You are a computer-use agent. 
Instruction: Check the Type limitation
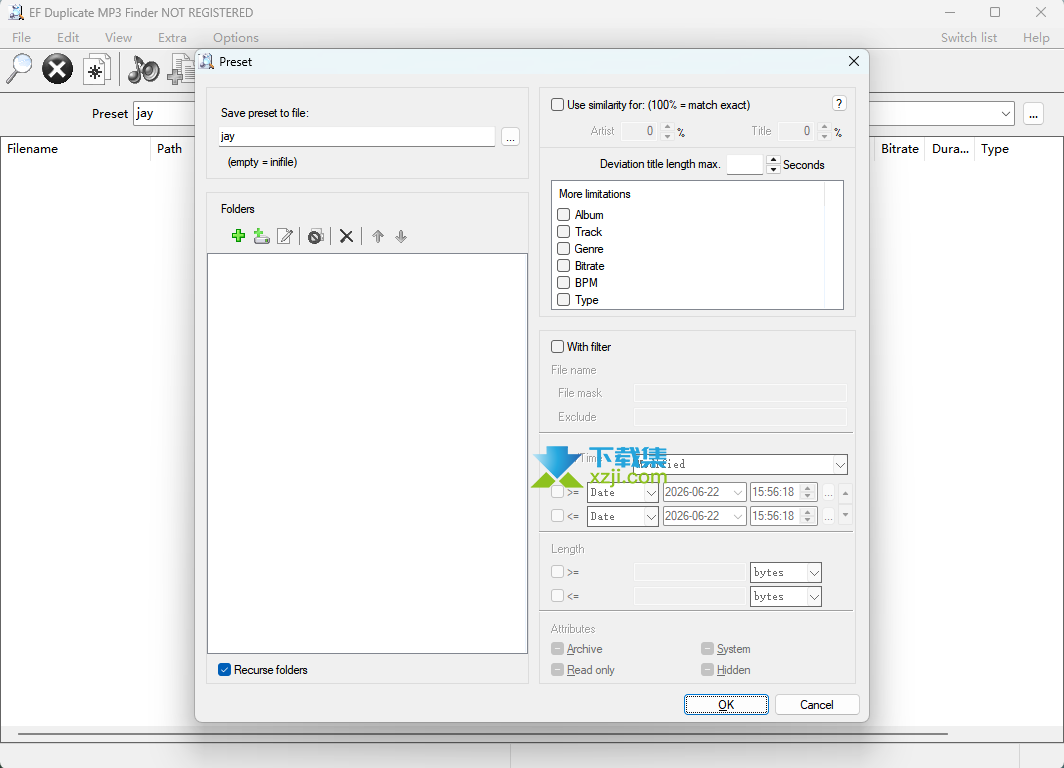pyautogui.click(x=563, y=299)
